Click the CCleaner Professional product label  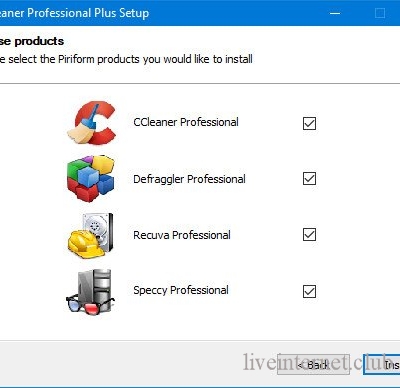coord(186,122)
